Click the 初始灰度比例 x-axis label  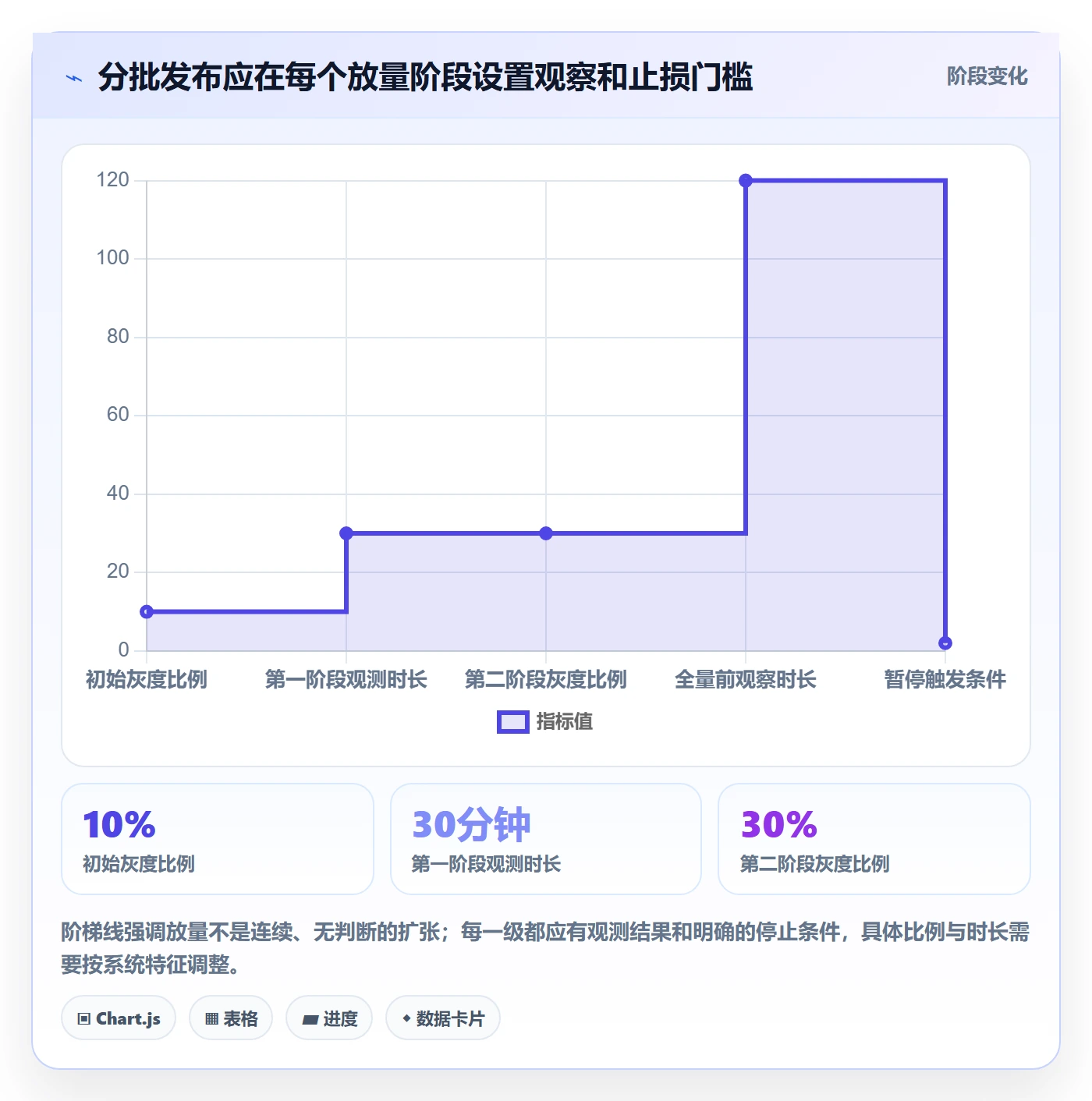147,680
